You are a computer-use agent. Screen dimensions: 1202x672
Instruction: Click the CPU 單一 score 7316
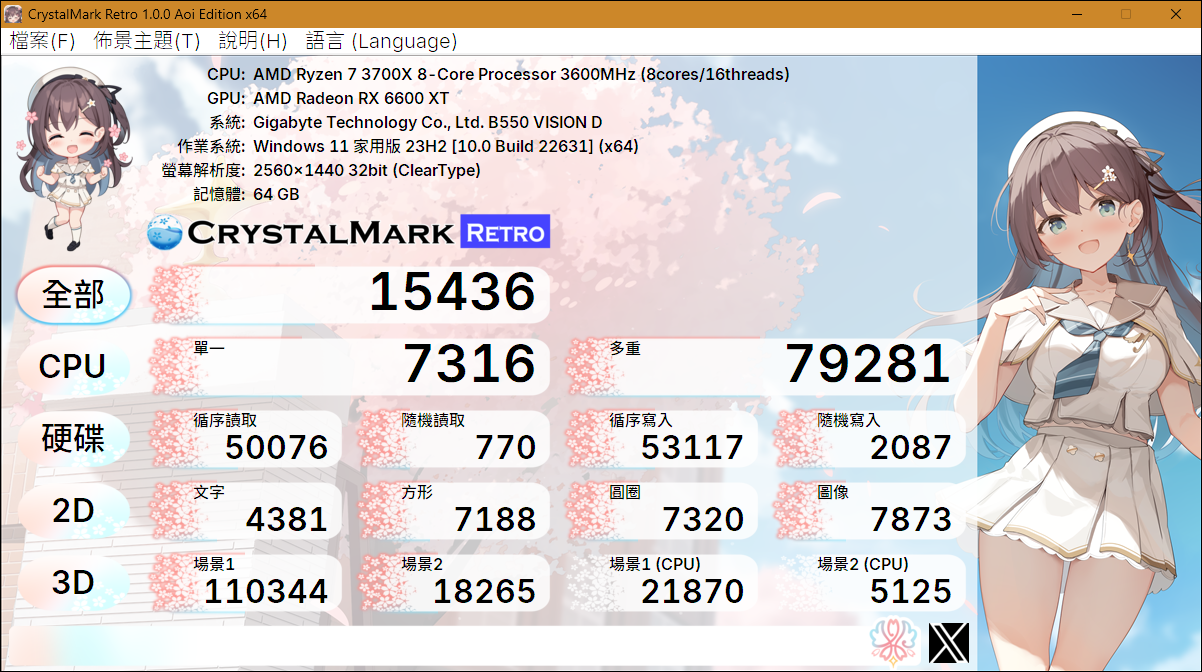coord(470,364)
